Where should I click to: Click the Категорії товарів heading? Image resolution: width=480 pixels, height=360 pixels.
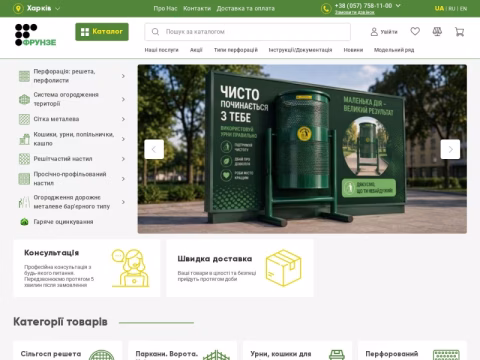click(60, 322)
